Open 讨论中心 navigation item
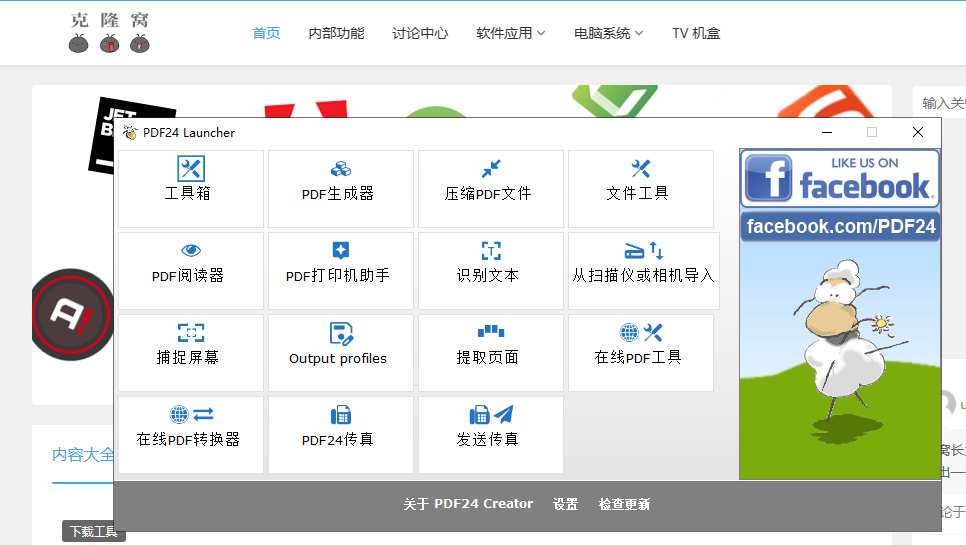The height and width of the screenshot is (545, 966). [x=420, y=33]
